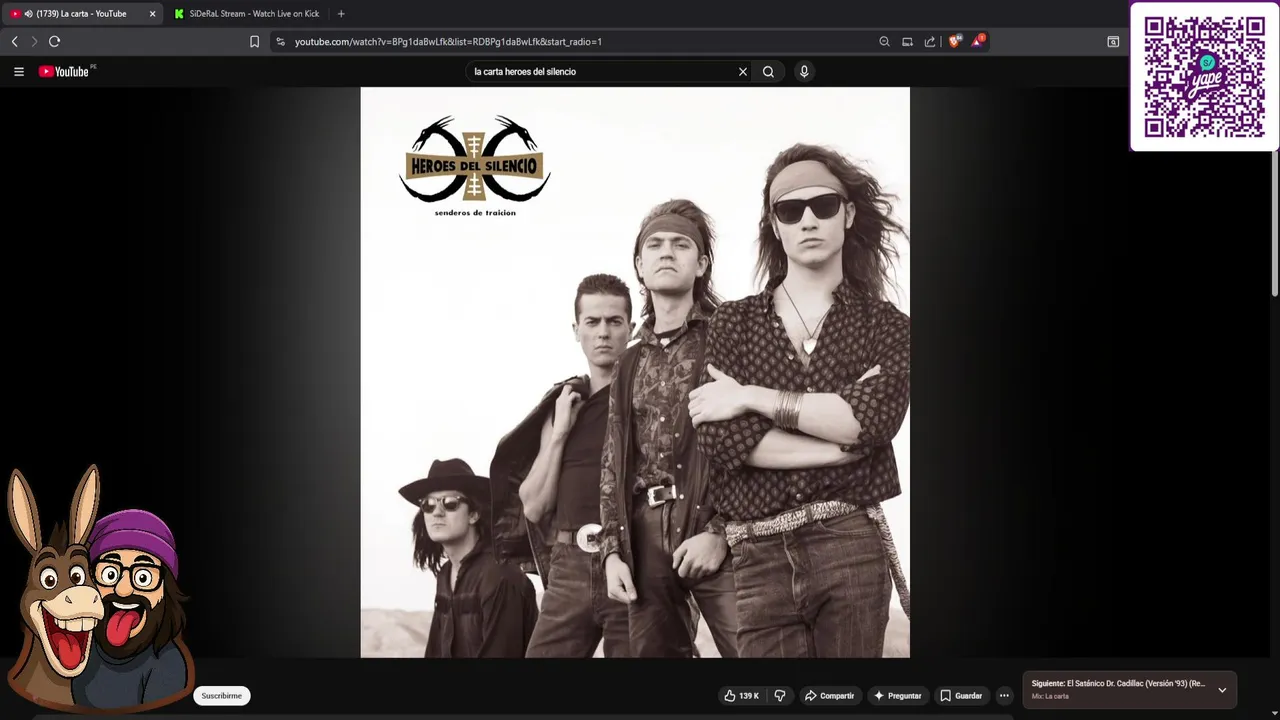Viewport: 1280px width, 720px height.
Task: Open a new browser tab
Action: (x=341, y=14)
